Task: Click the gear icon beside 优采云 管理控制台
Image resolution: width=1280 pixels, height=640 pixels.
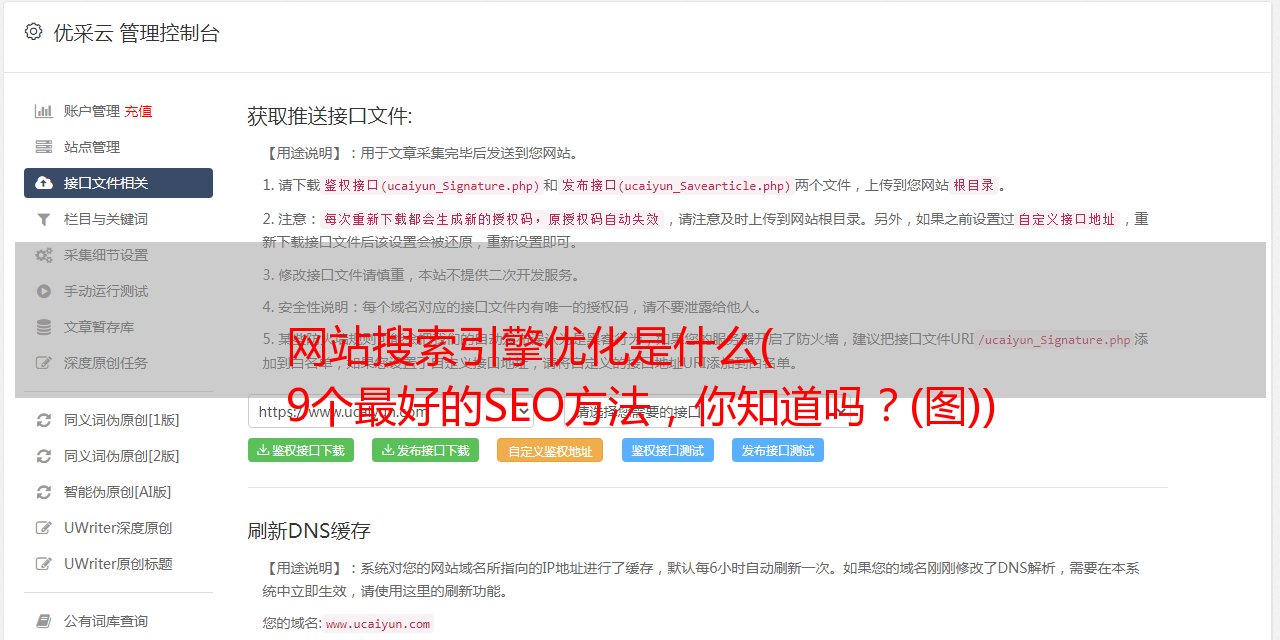Action: pyautogui.click(x=33, y=32)
